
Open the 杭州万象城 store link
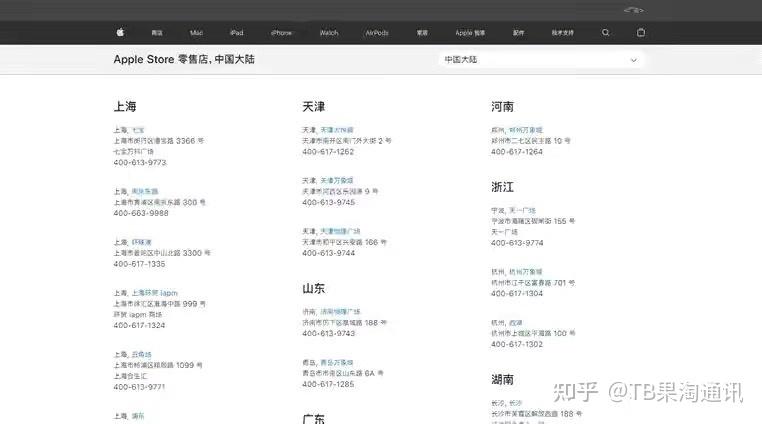tap(526, 271)
